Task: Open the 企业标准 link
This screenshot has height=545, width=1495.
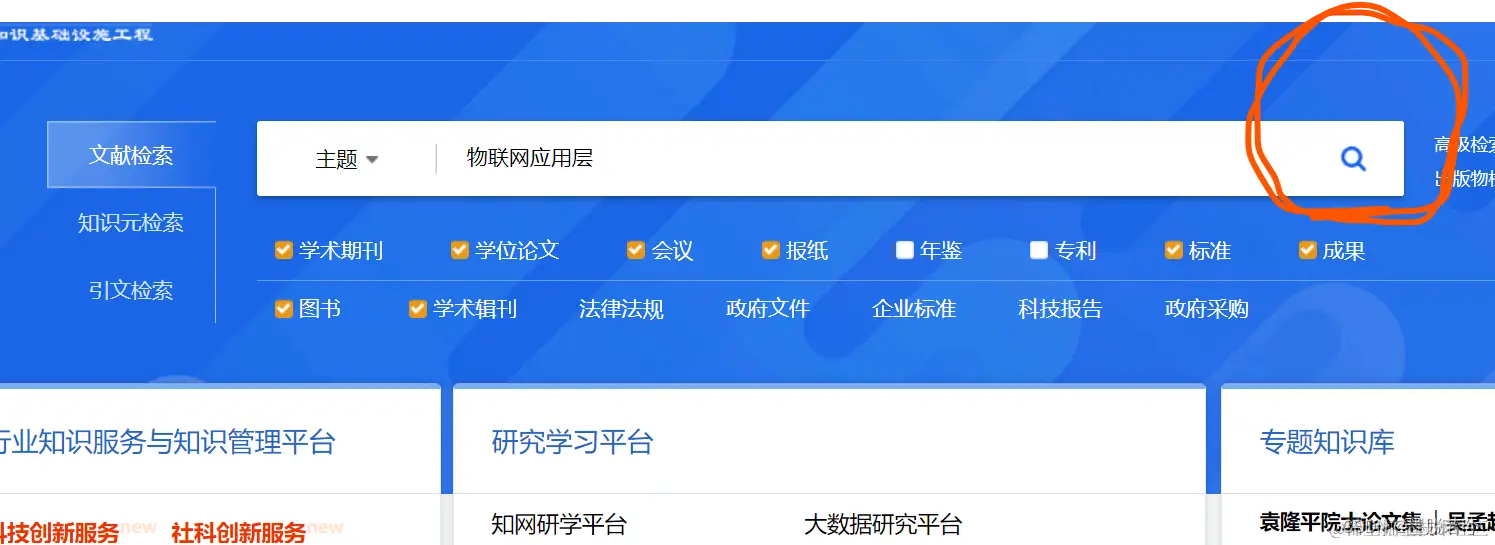Action: point(914,309)
